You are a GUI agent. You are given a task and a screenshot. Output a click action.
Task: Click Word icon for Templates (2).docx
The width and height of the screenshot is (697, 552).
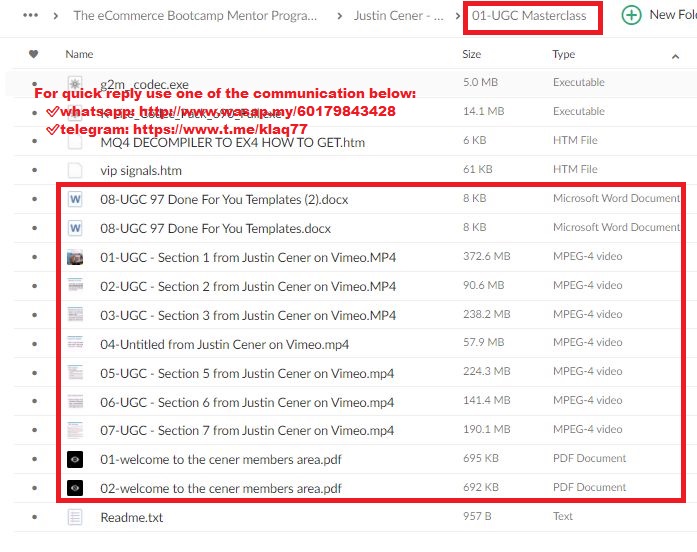point(75,199)
